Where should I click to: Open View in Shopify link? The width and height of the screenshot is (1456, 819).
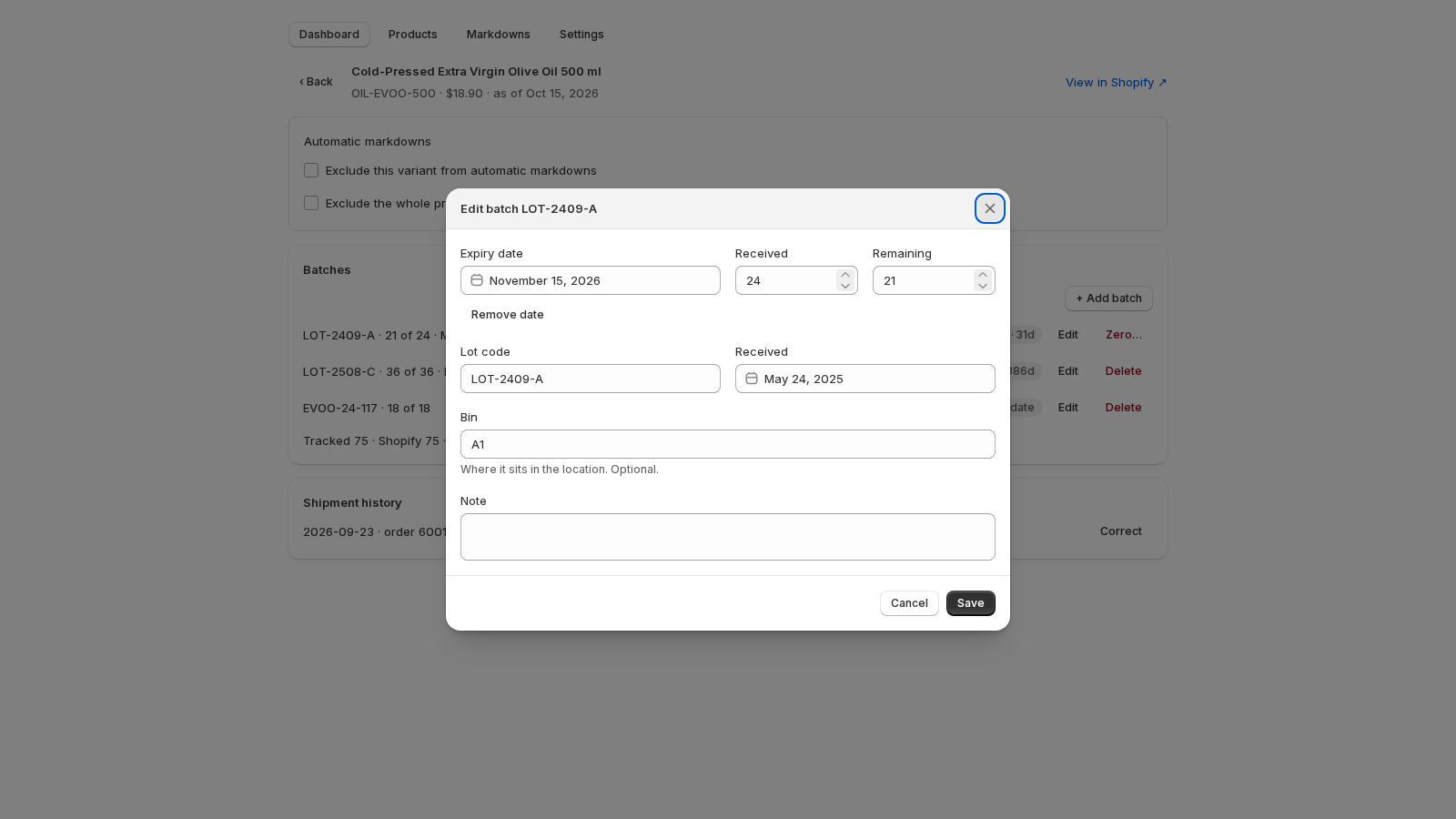tap(1117, 83)
